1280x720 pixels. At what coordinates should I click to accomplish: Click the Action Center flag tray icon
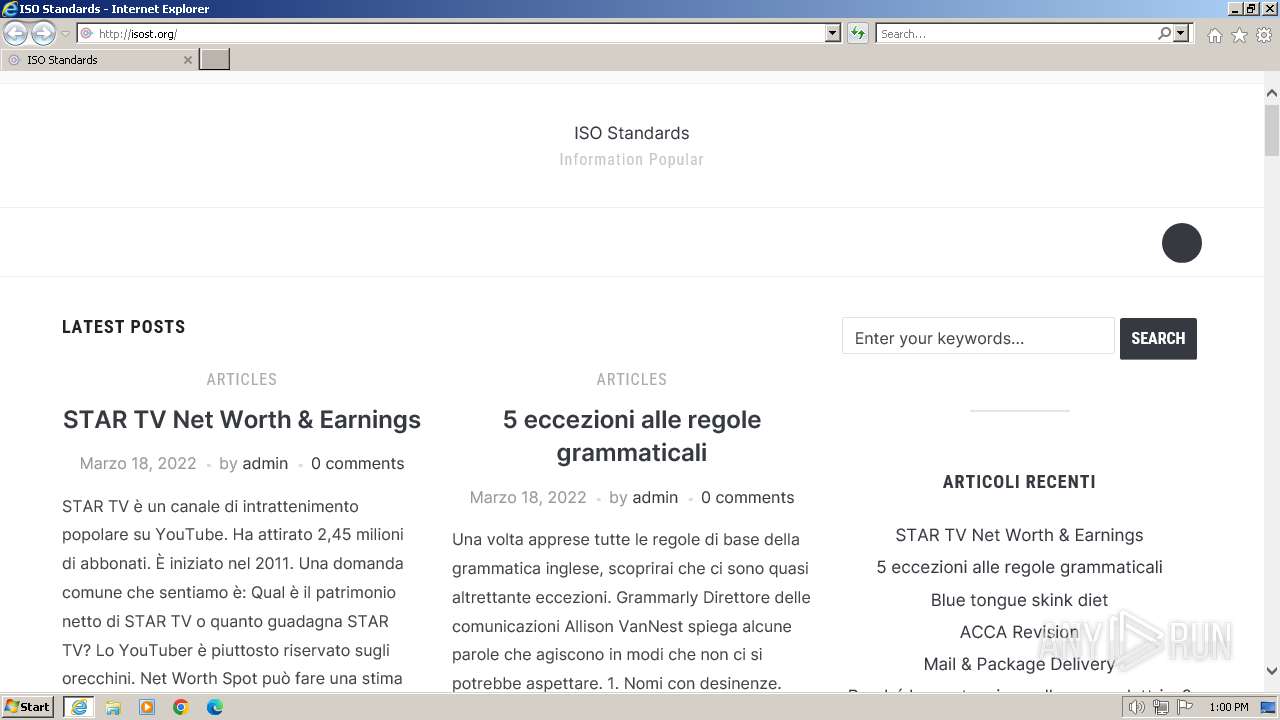(x=1185, y=707)
